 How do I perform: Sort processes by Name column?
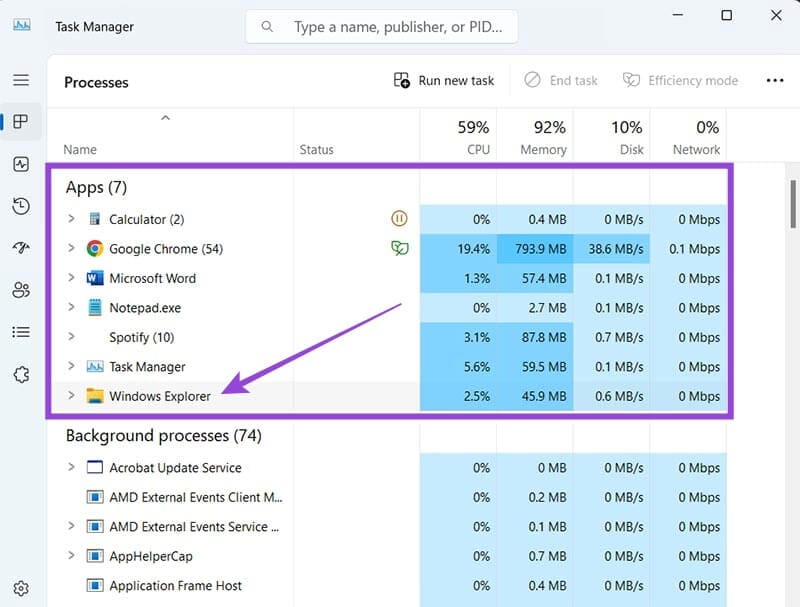[x=170, y=136]
